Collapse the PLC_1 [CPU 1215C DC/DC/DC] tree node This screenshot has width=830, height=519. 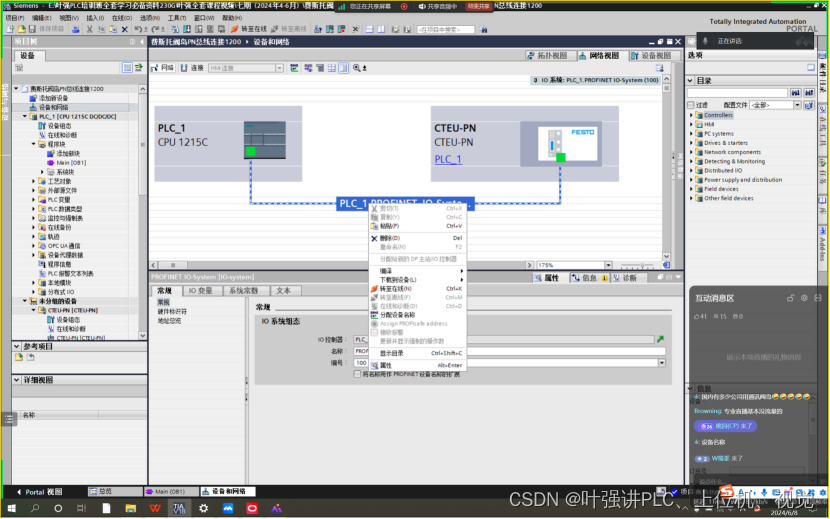[x=25, y=117]
